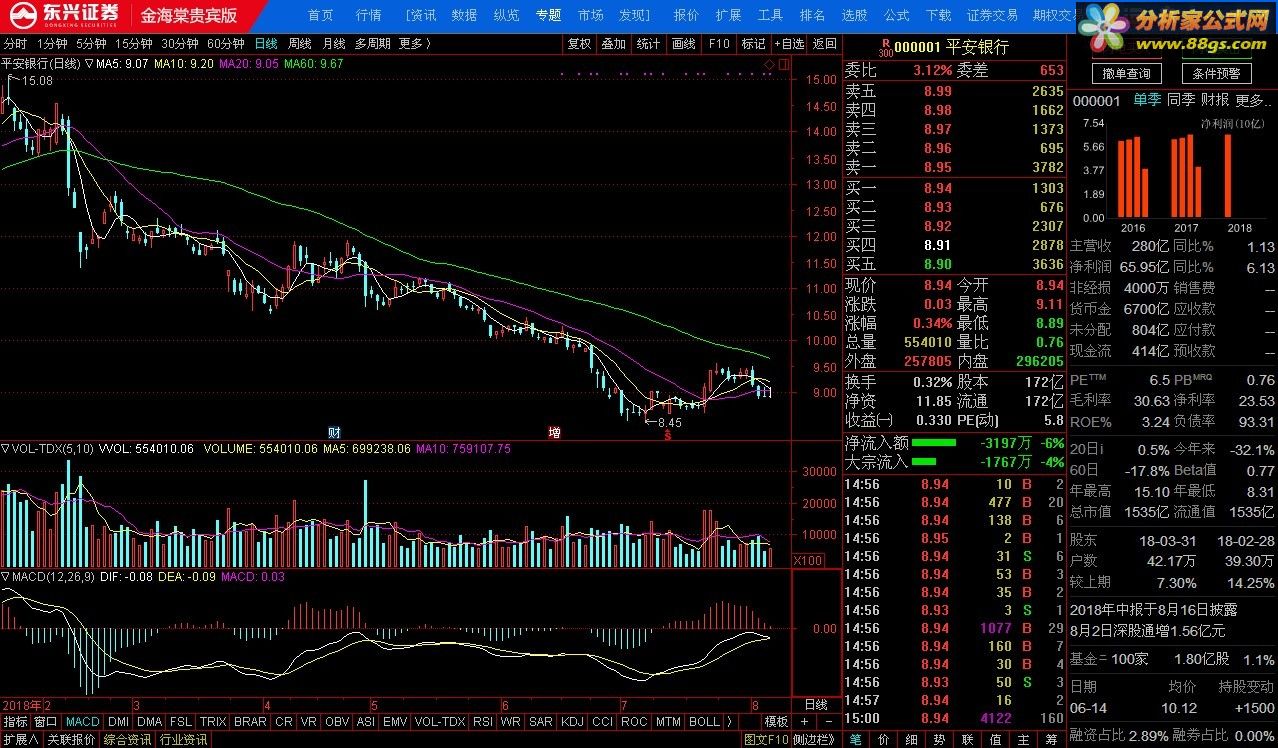Select 单季 financial view

(x=1147, y=100)
